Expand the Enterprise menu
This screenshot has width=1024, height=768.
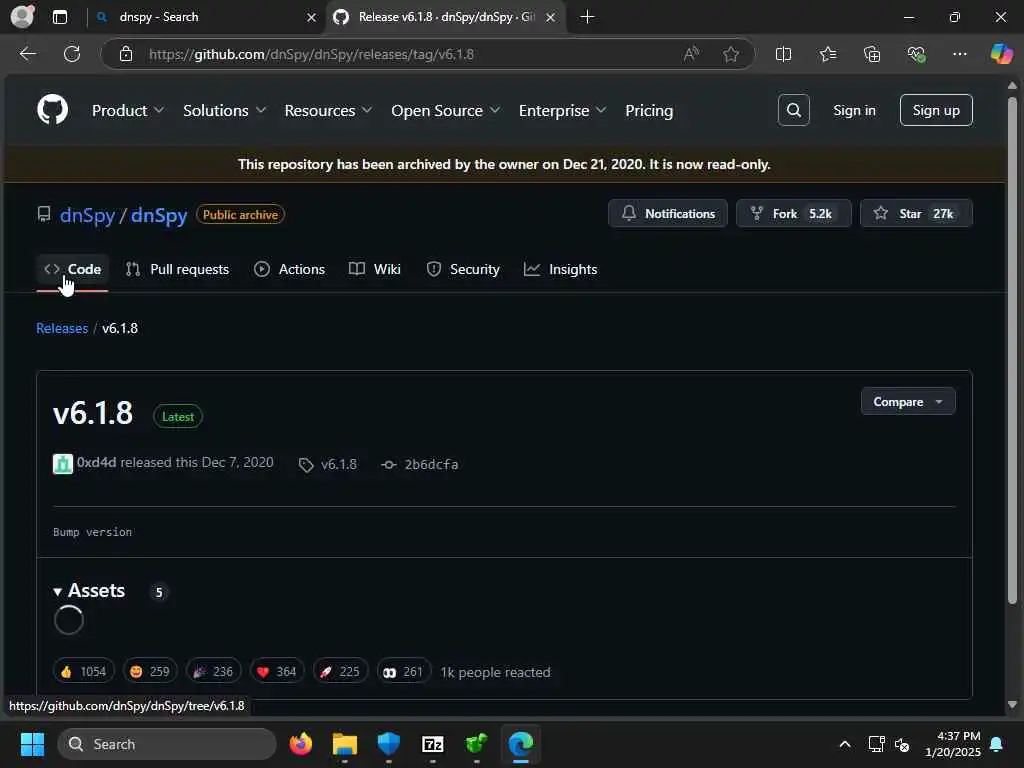coord(562,110)
